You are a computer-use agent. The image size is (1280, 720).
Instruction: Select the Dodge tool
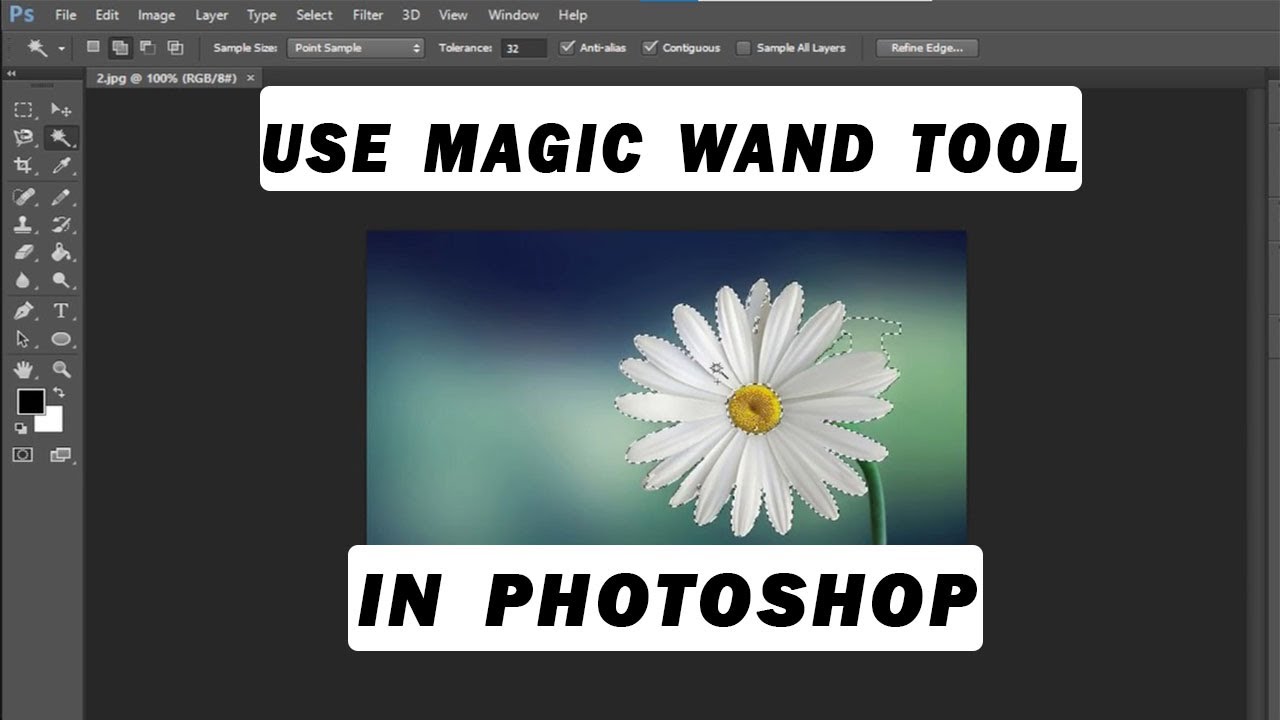coord(61,280)
